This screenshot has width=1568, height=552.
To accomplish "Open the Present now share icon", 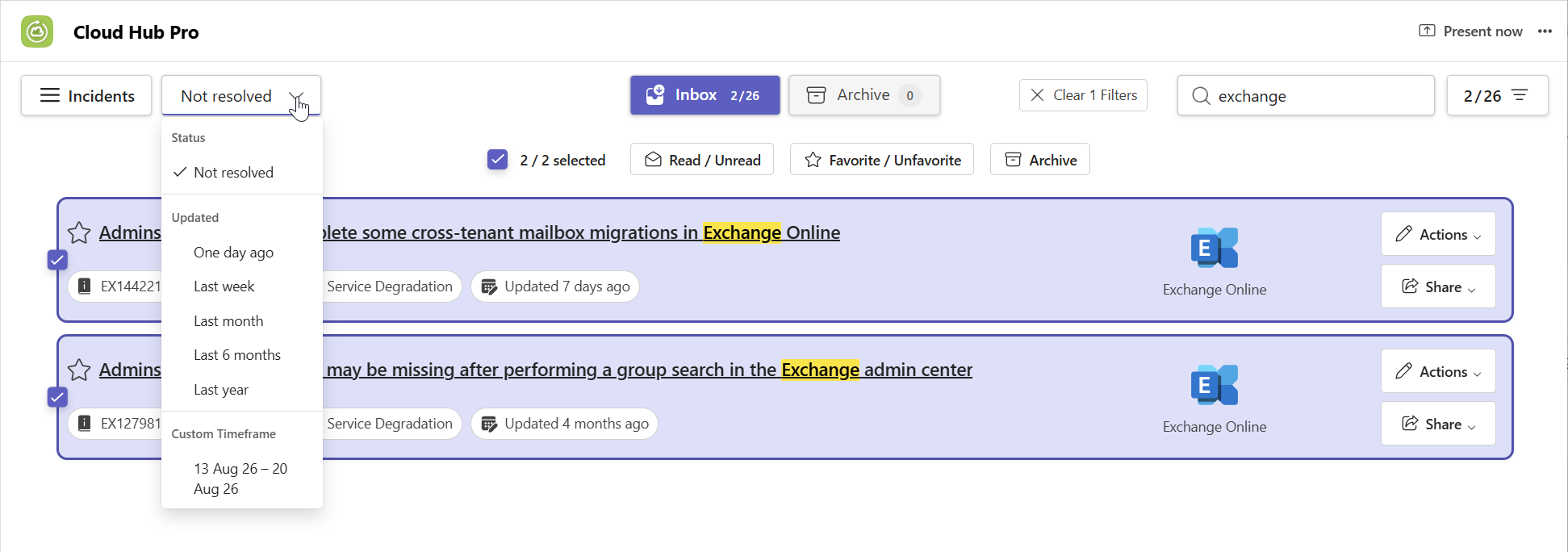I will (x=1427, y=31).
